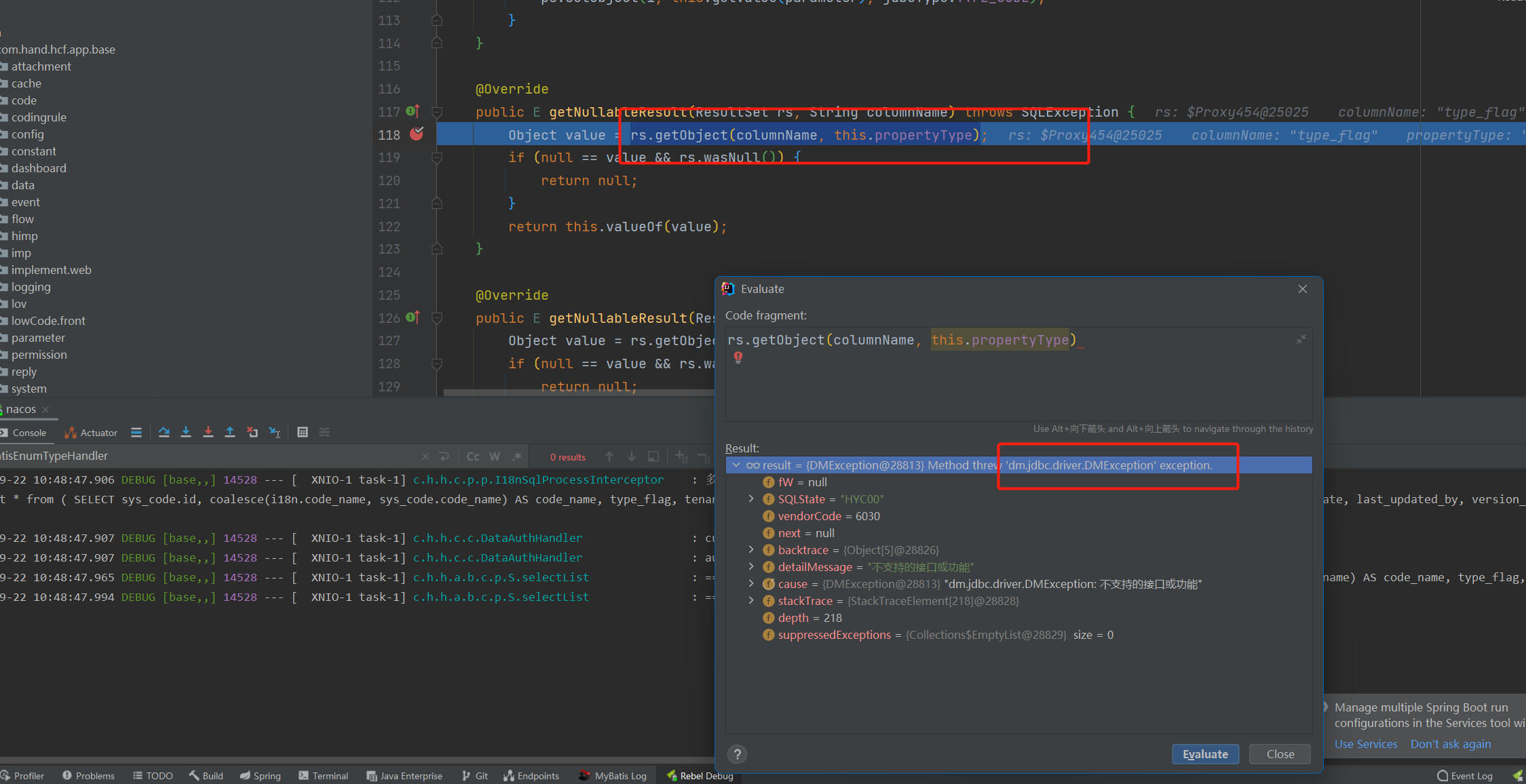Click the red Force Step Into icon
1526x784 pixels.
(x=208, y=432)
